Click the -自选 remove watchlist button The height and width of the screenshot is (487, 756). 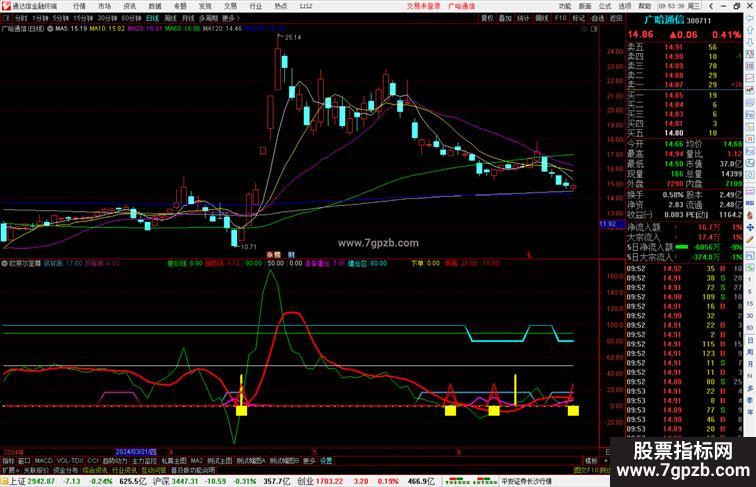point(597,18)
